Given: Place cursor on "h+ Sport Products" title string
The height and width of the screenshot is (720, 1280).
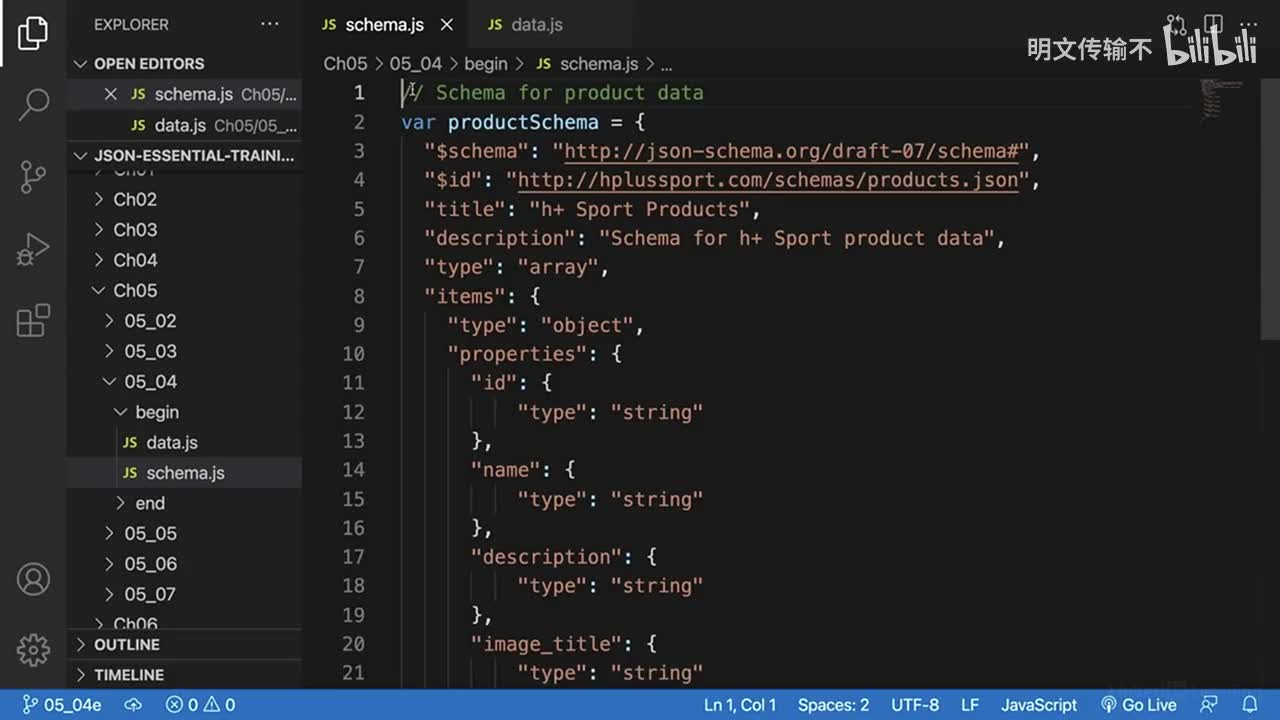Looking at the screenshot, I should pyautogui.click(x=640, y=209).
